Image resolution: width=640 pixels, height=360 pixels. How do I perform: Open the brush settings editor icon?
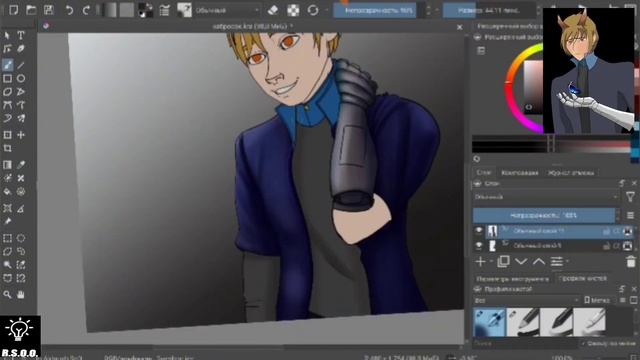[x=164, y=10]
